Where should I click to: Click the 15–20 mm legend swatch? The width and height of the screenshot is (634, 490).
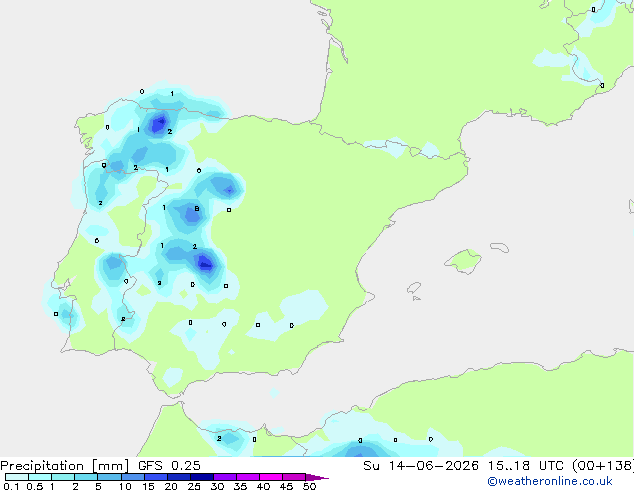click(156, 477)
